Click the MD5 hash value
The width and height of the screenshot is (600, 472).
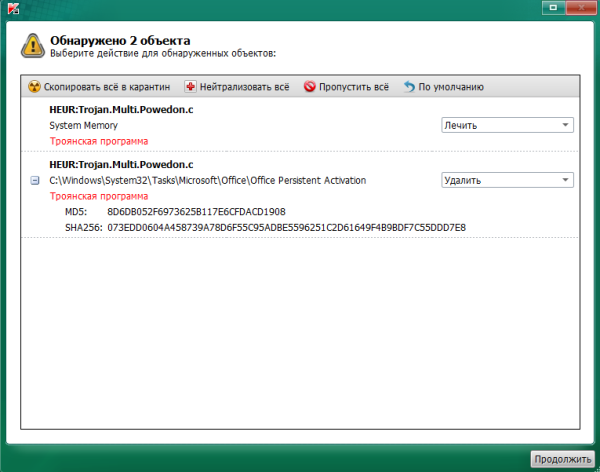196,212
